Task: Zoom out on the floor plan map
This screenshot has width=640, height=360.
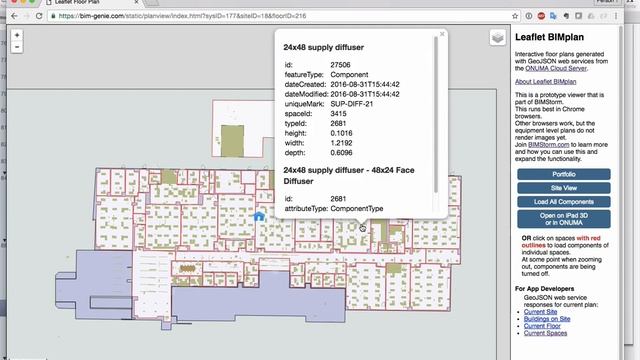Action: 17,47
